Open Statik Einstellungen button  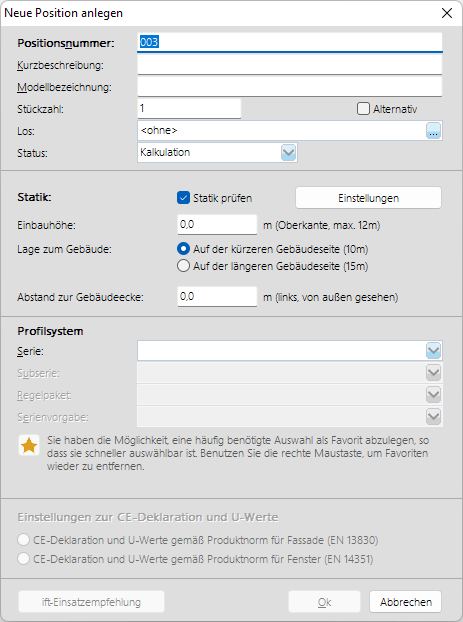[x=368, y=198]
